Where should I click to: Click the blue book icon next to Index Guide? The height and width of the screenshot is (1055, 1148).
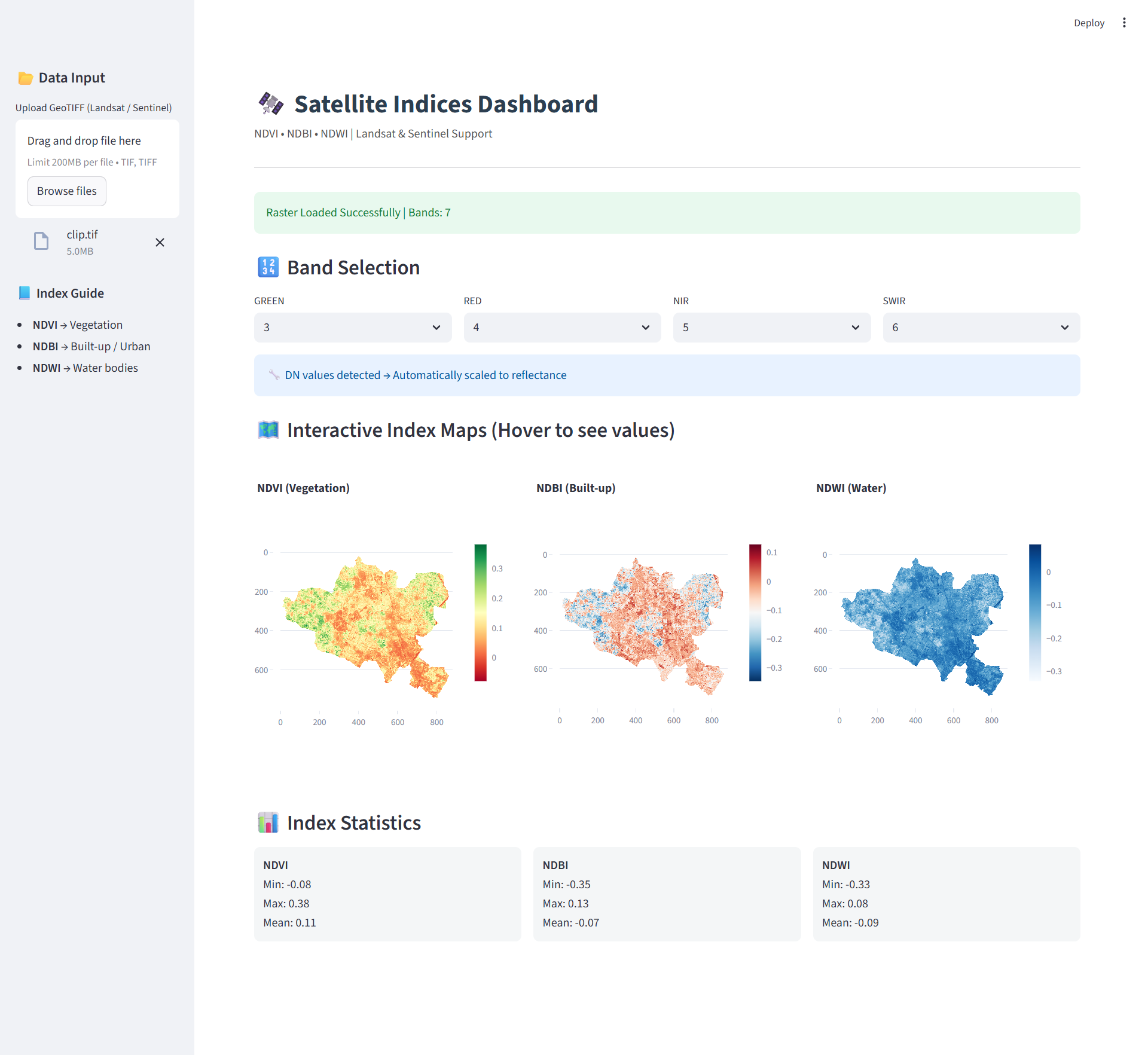[x=24, y=293]
